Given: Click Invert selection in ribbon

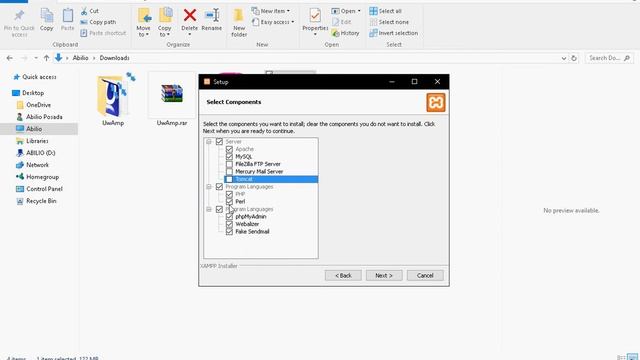Looking at the screenshot, I should 393,33.
